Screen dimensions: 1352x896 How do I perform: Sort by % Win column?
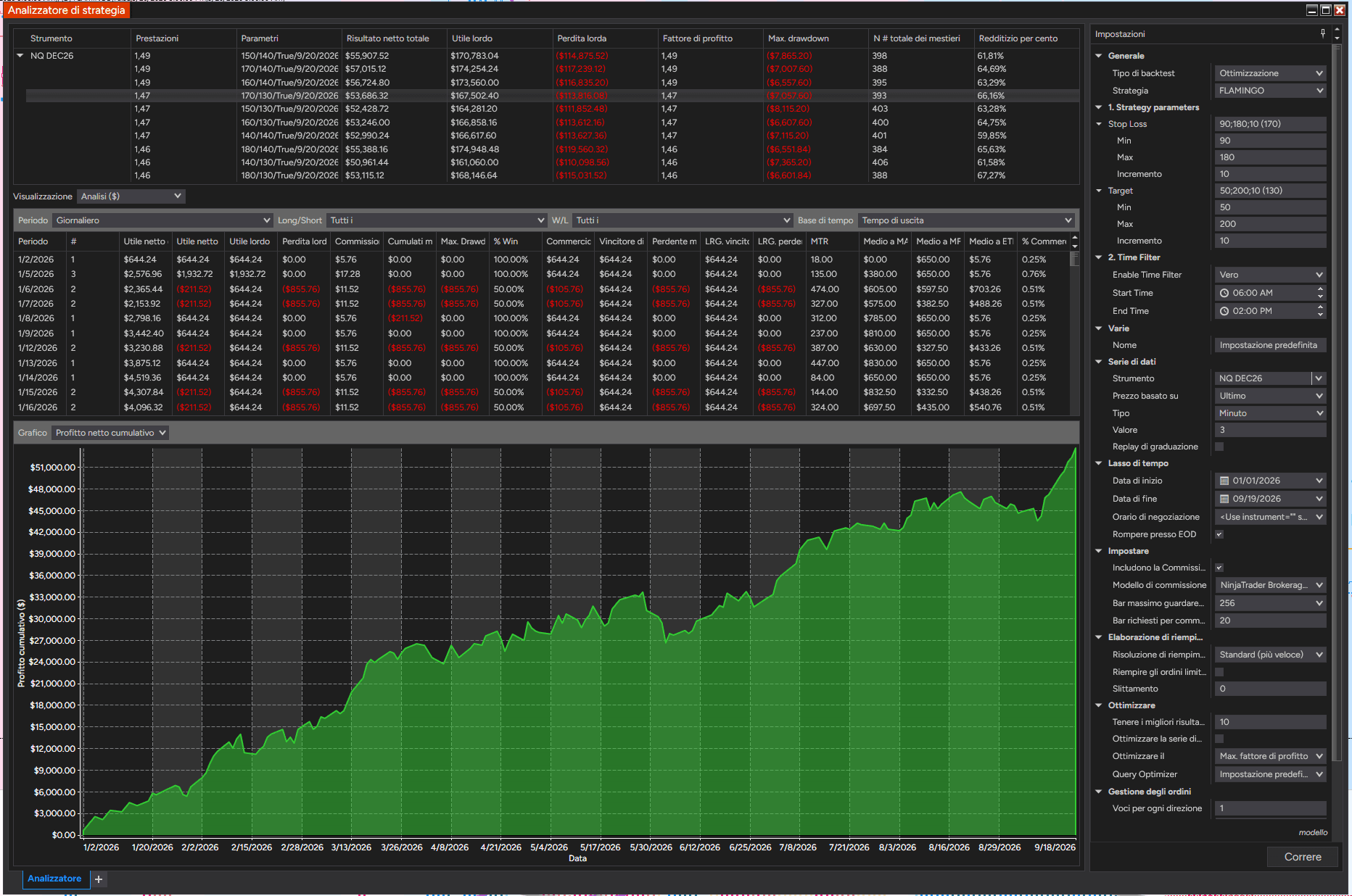point(515,241)
